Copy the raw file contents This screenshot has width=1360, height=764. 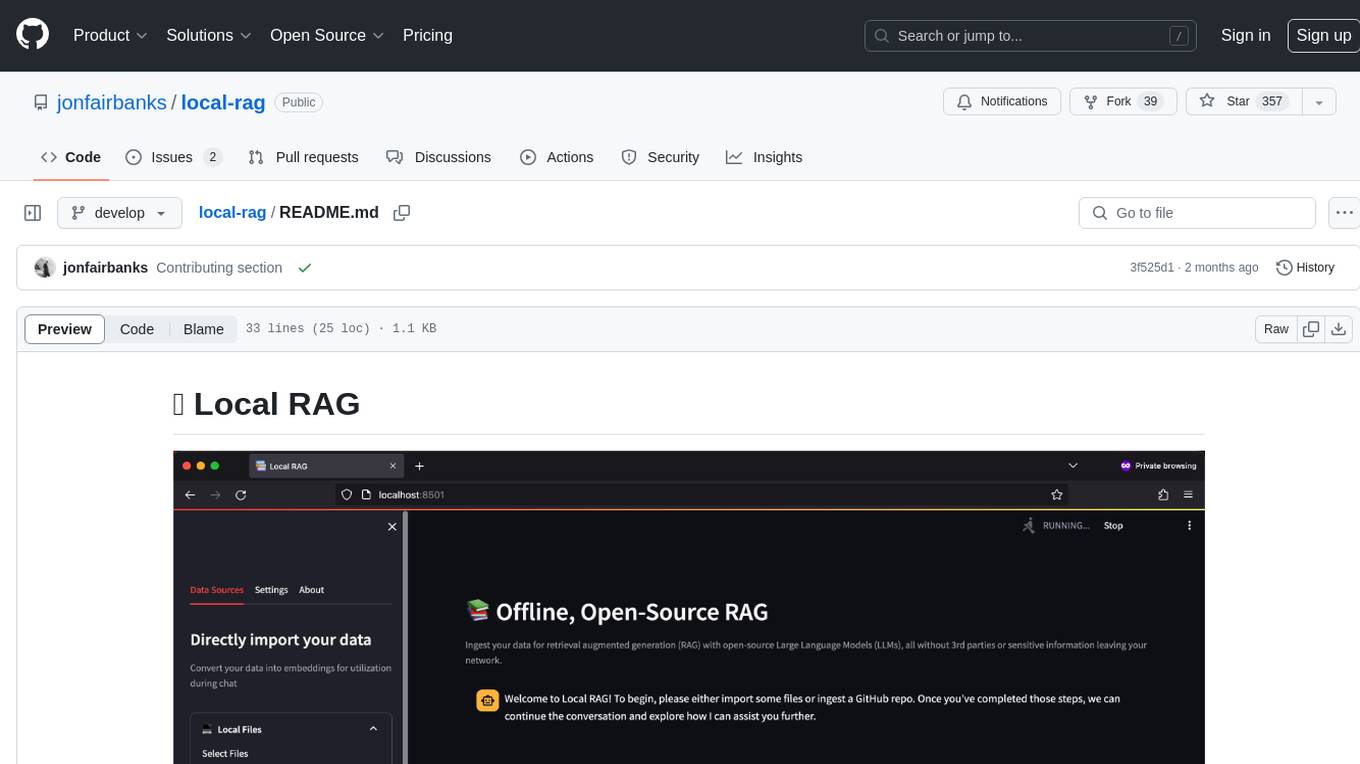1310,329
